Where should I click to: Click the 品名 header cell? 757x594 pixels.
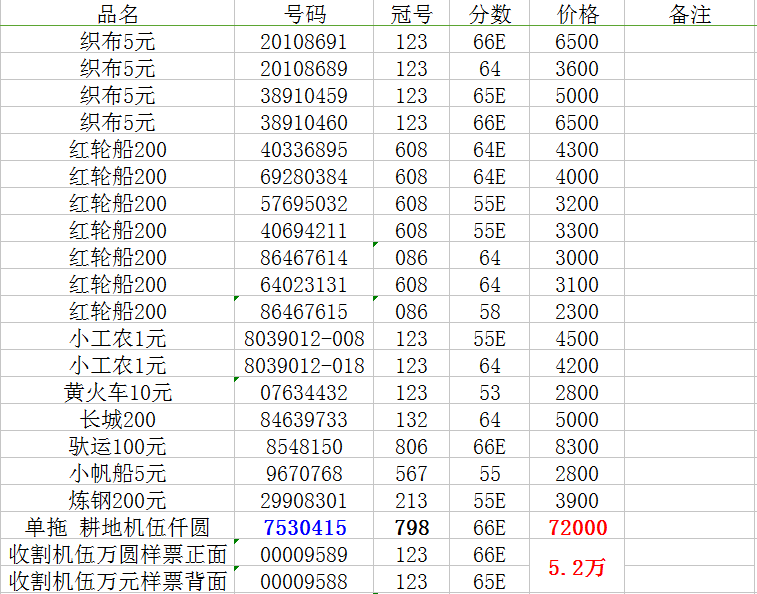coord(117,14)
